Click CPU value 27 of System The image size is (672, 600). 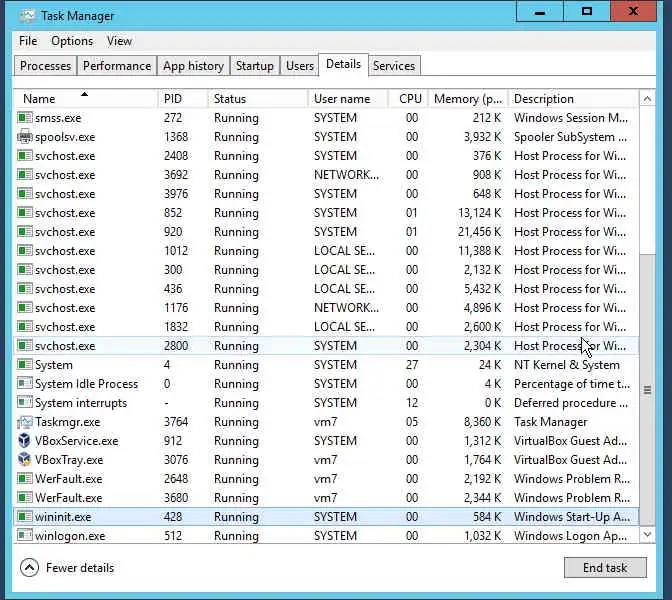(x=411, y=365)
